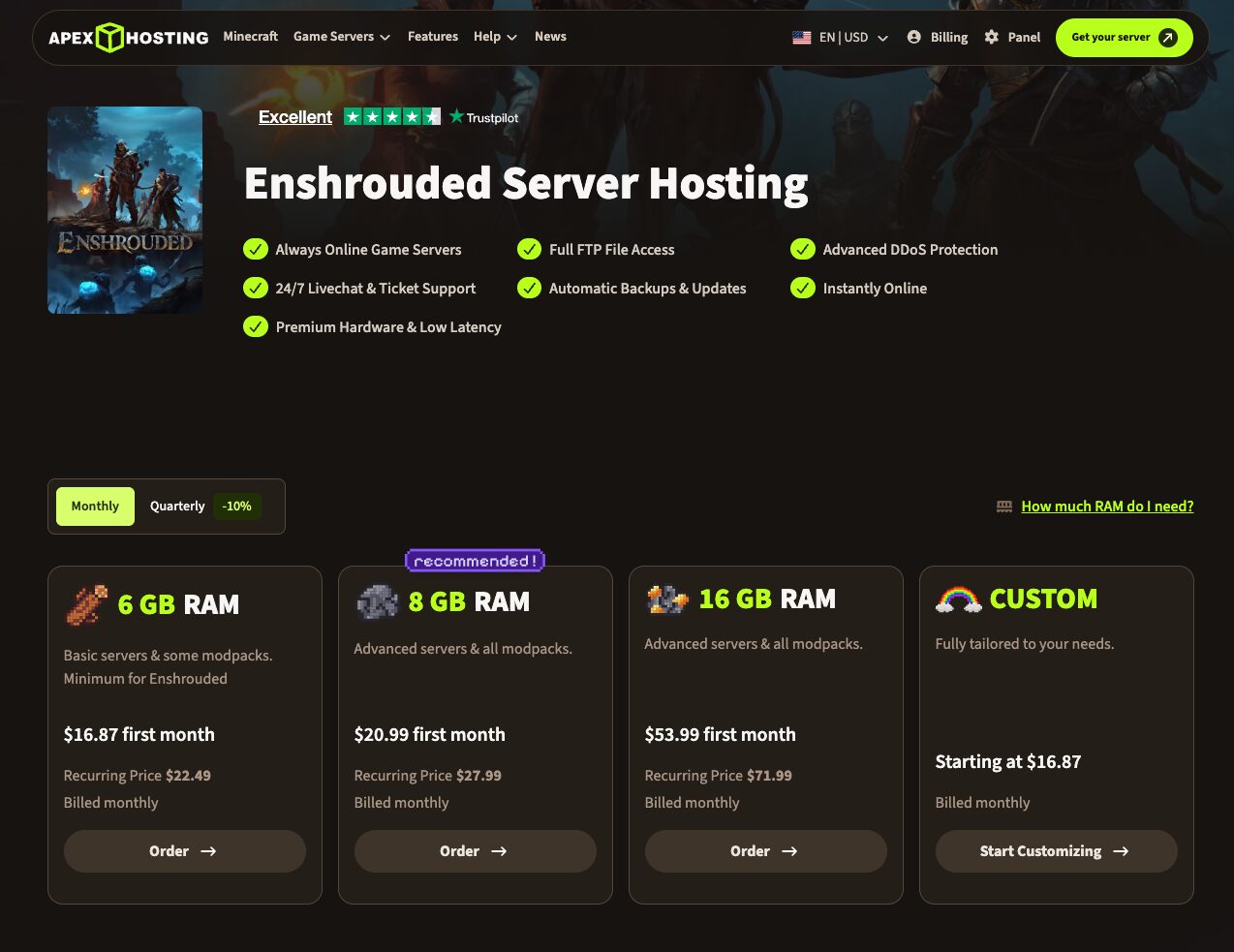This screenshot has height=952, width=1234.
Task: Open the Minecraft nav item
Action: point(251,37)
